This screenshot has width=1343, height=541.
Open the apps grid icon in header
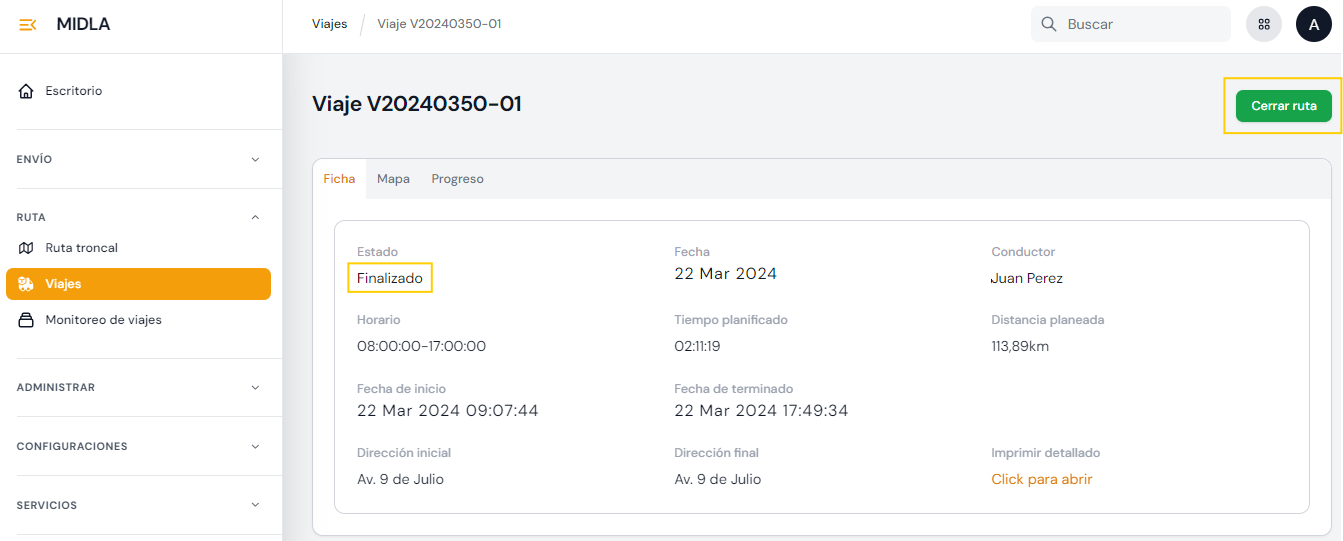1264,24
